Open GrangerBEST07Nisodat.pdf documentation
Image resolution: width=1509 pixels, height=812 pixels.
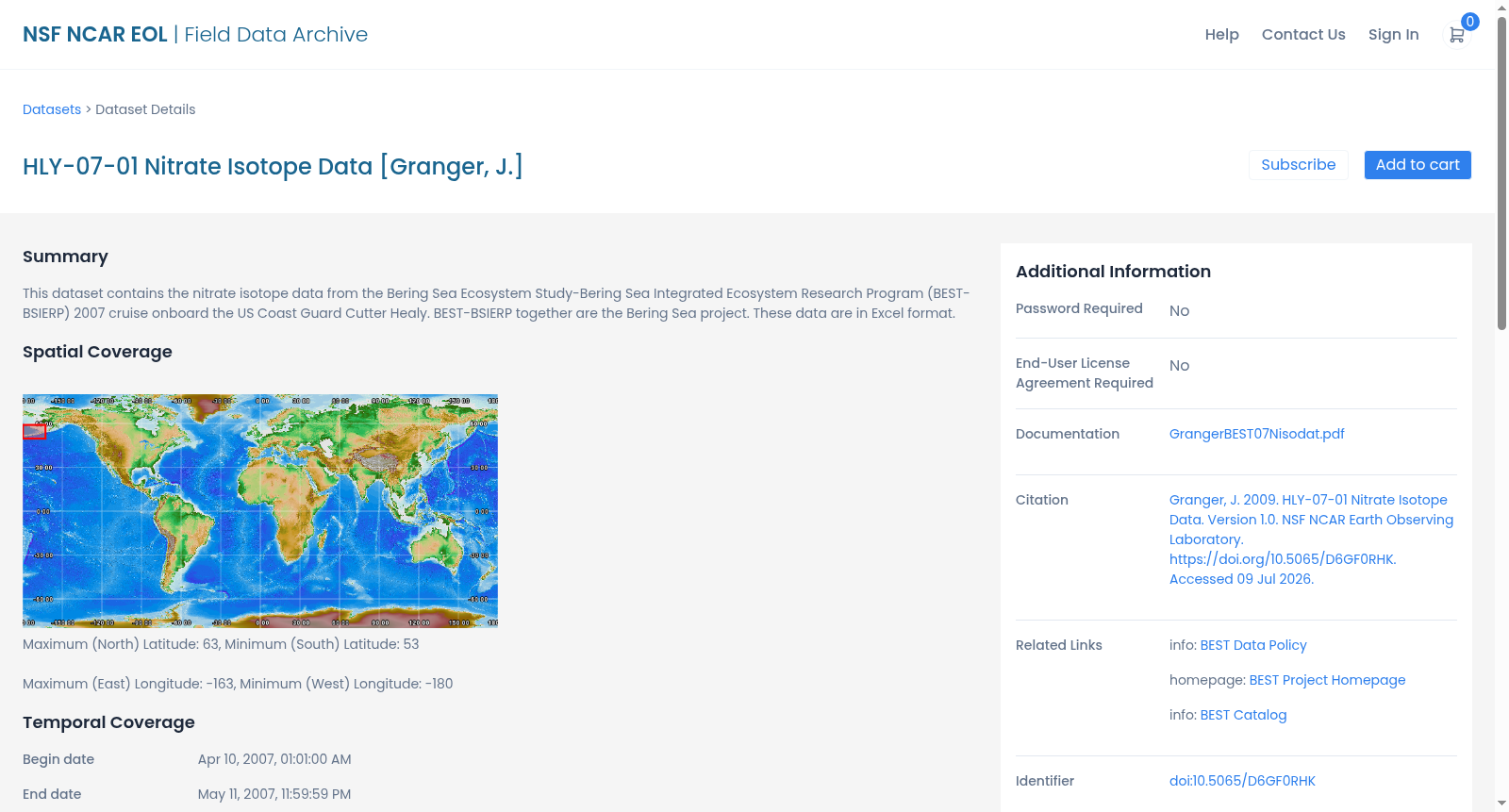click(1256, 434)
